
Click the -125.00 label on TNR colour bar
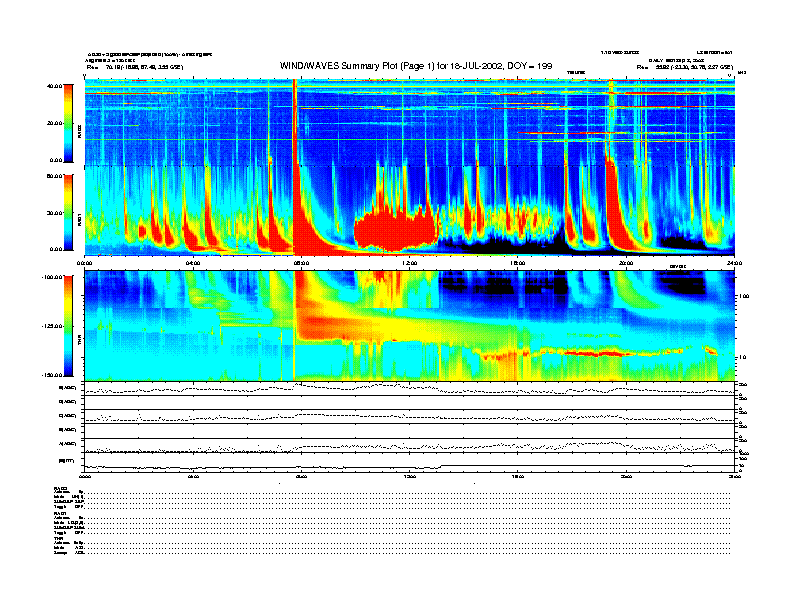[53, 326]
